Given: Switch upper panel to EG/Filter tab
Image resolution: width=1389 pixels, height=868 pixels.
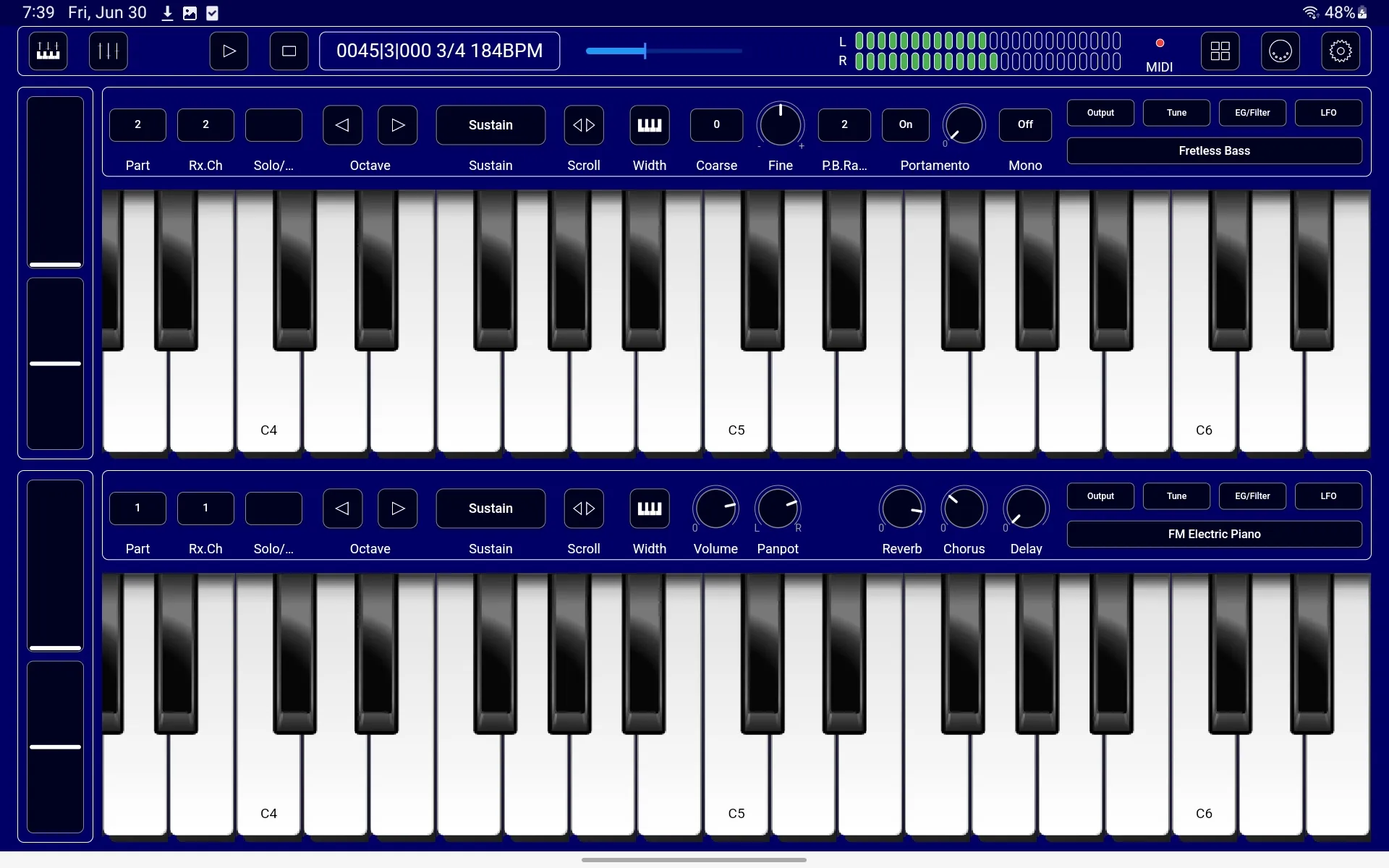Looking at the screenshot, I should click(1252, 113).
